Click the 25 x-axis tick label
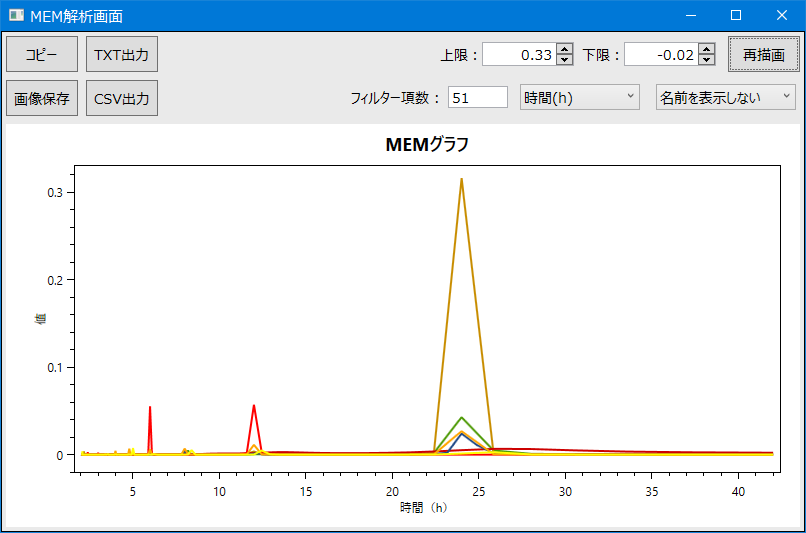806x533 pixels. (479, 492)
